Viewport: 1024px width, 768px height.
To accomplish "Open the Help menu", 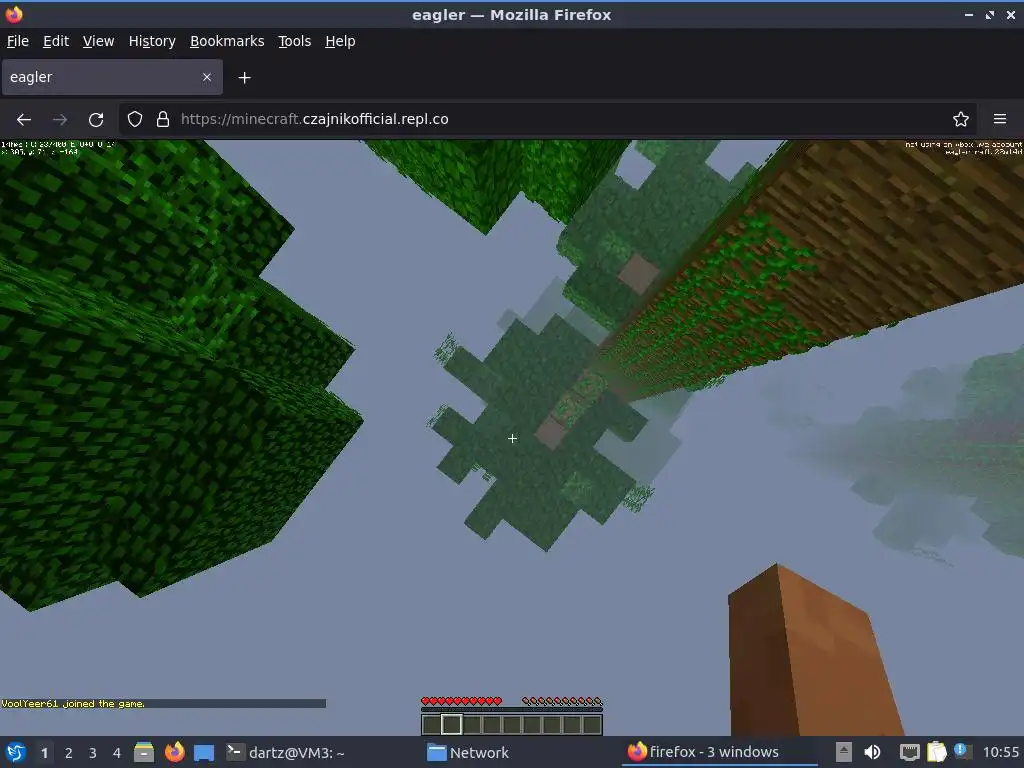I will (340, 41).
